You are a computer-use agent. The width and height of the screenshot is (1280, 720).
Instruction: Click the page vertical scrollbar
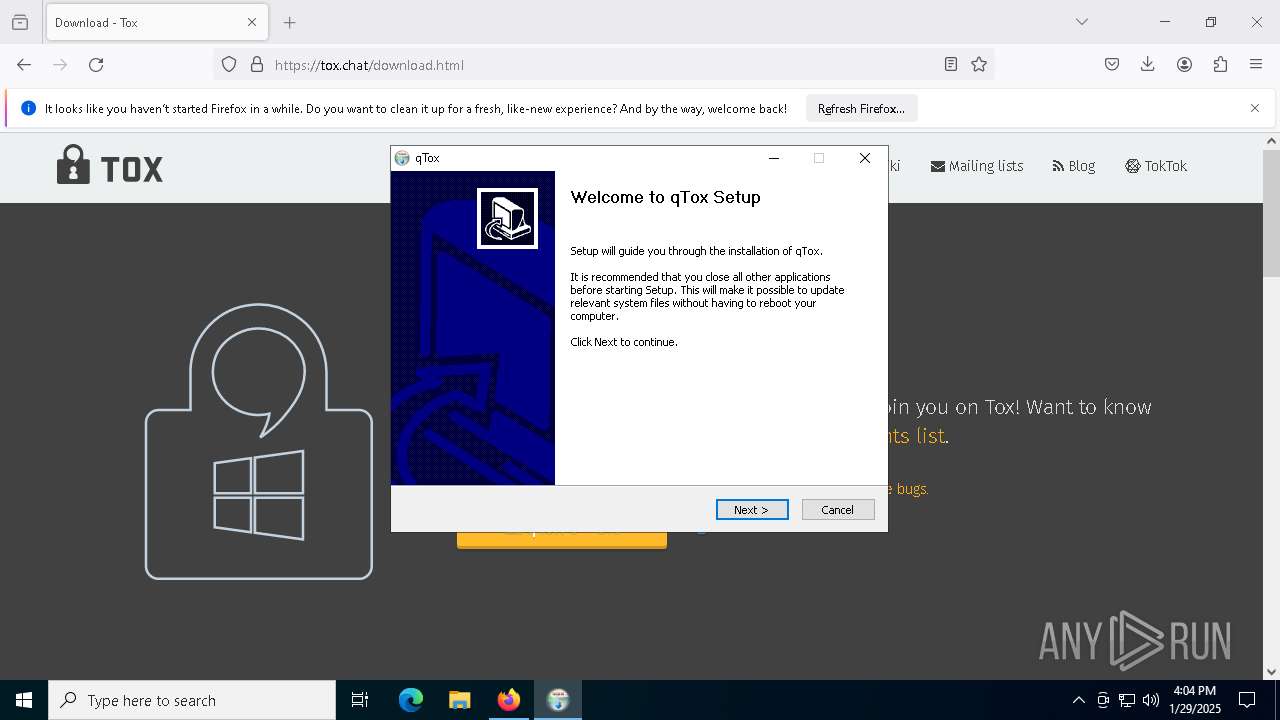click(x=1272, y=215)
